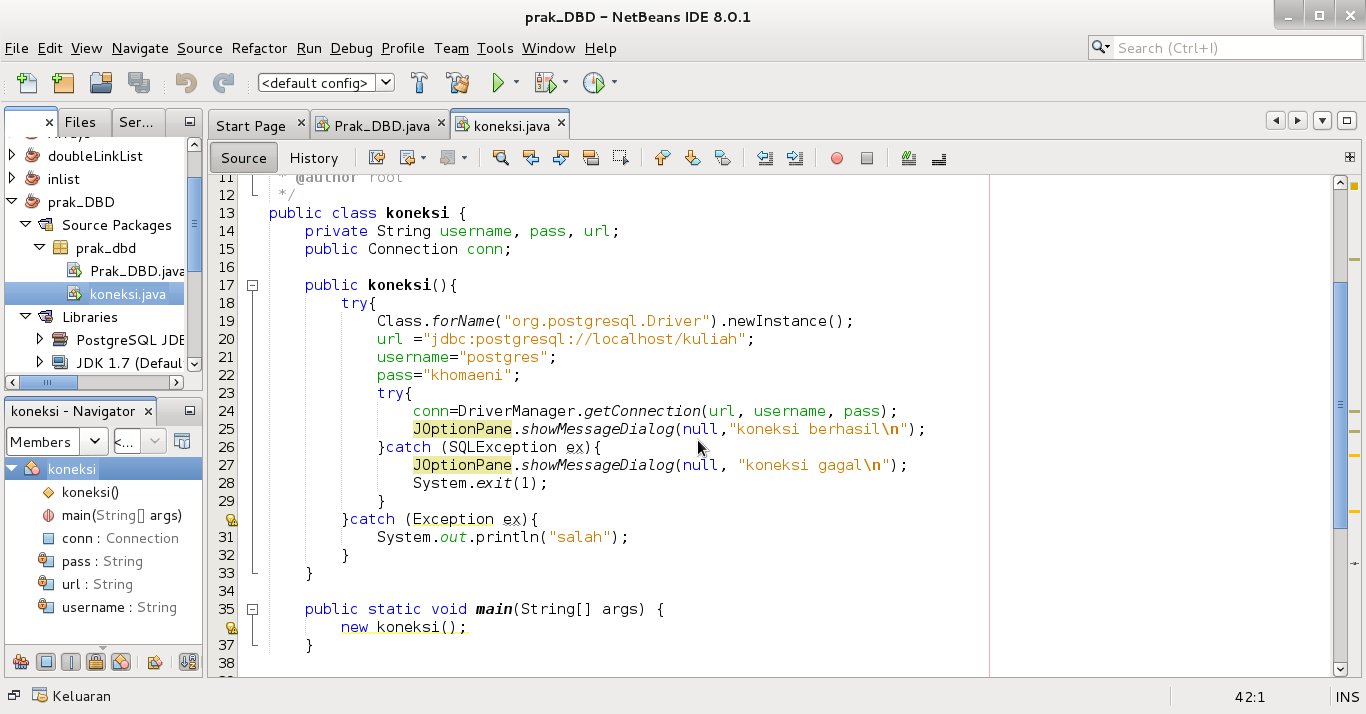1366x714 pixels.
Task: Click the Undo icon in the toolbar
Action: (x=184, y=83)
